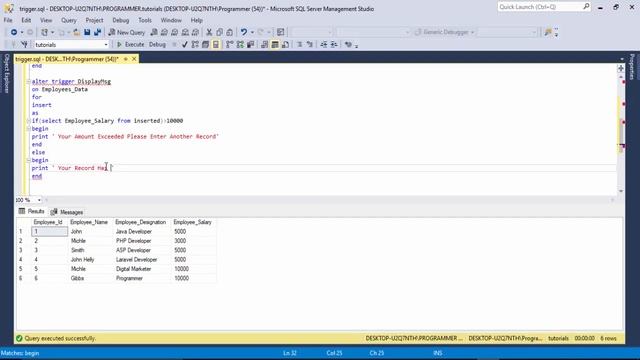Click the Quick Launch search field
640x360 pixels.
[544, 7]
